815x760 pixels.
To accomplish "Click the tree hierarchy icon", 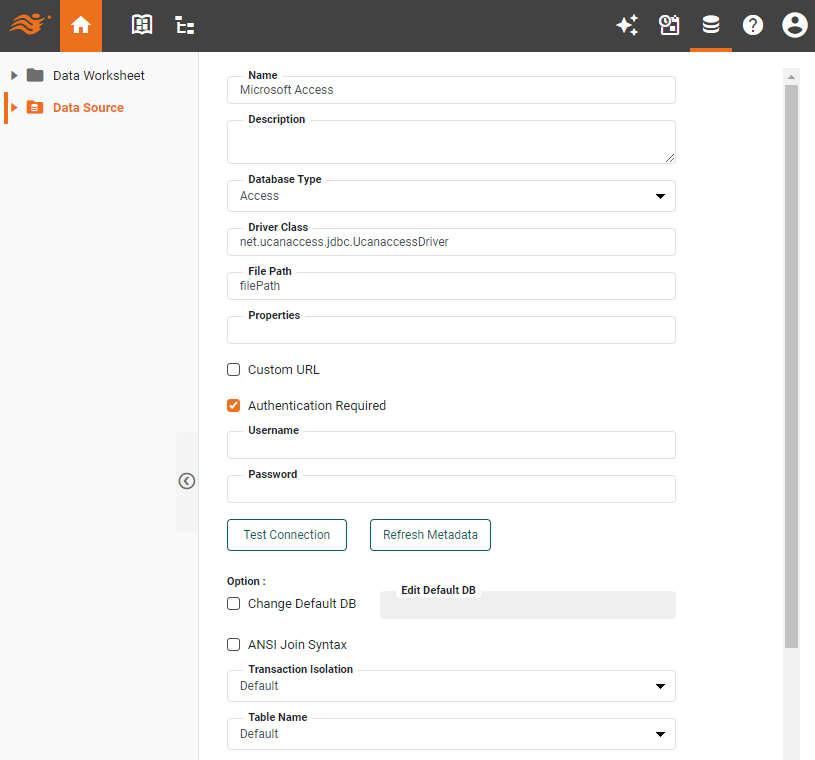I will coord(185,26).
